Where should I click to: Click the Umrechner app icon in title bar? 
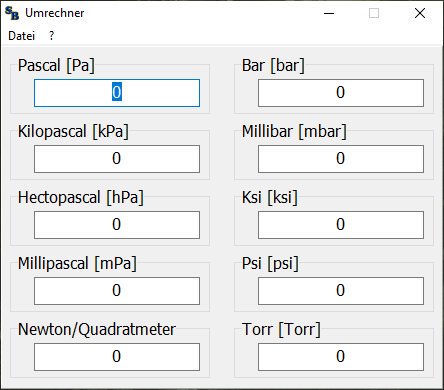[12, 13]
